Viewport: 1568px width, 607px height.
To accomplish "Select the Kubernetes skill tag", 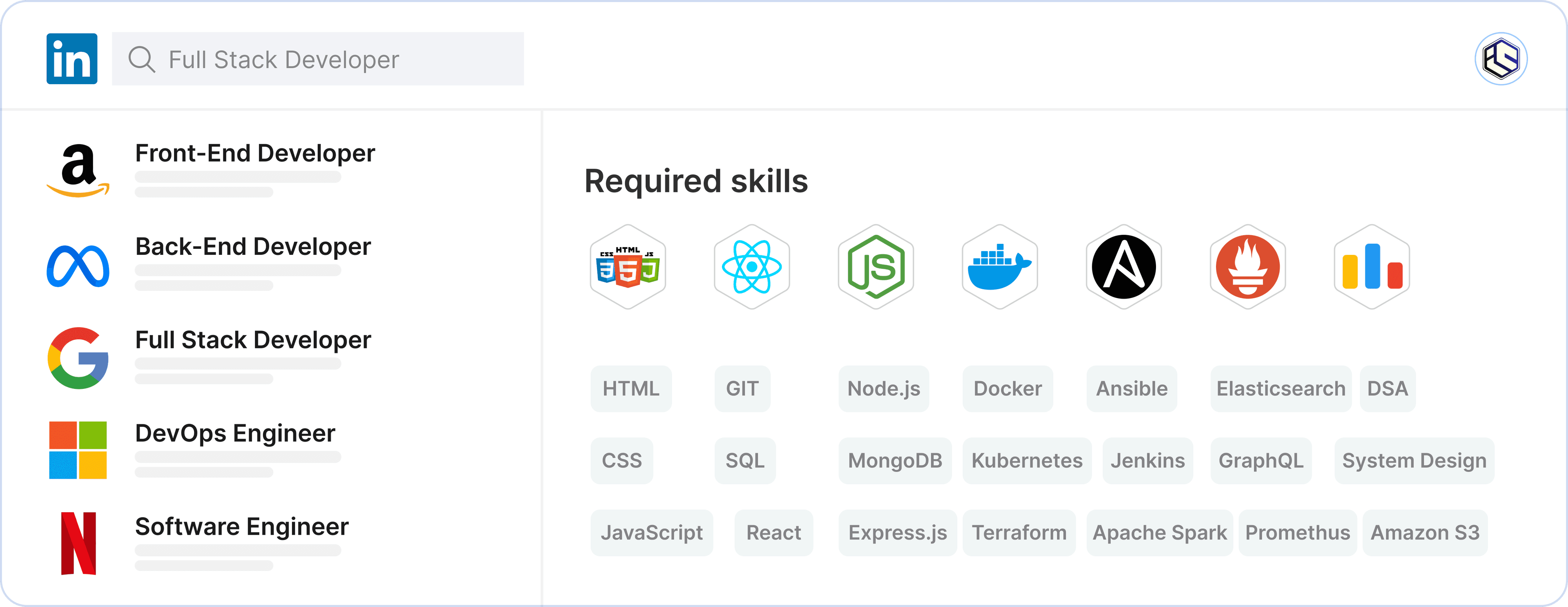I will click(1027, 460).
